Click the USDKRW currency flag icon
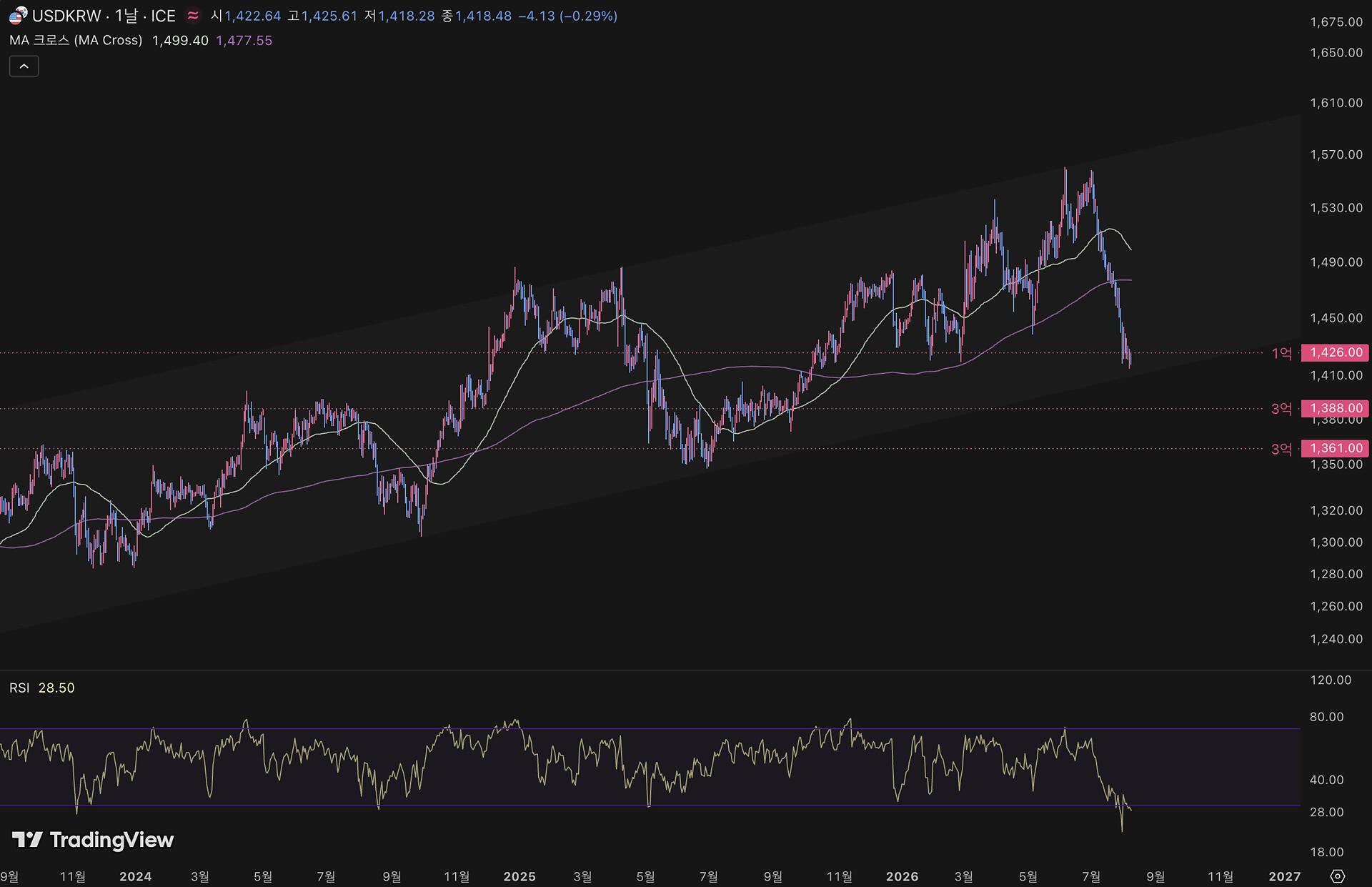Screen dimensions: 1372x887 18,15
